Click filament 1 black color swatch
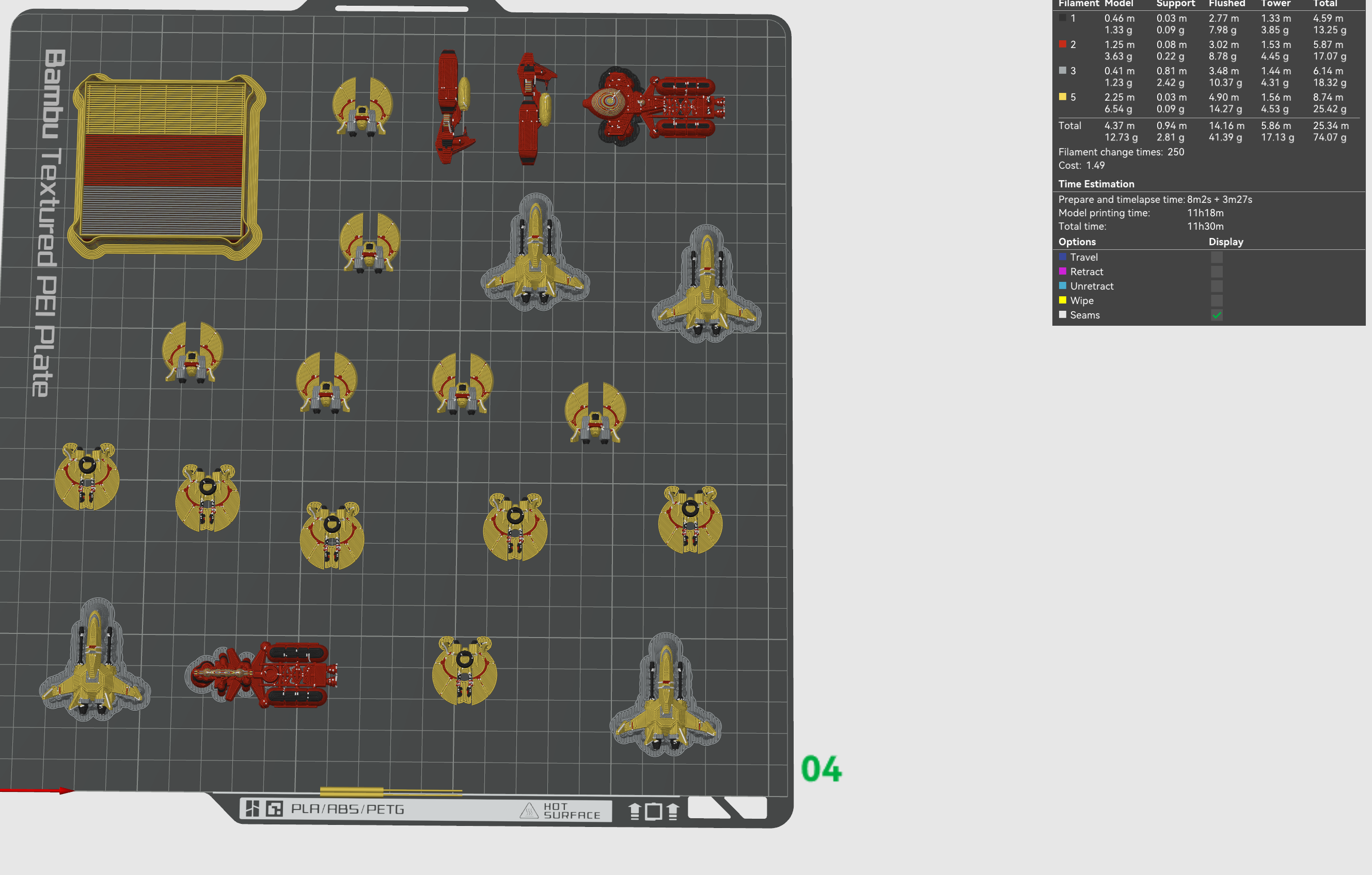Image resolution: width=1372 pixels, height=875 pixels. [x=1063, y=18]
